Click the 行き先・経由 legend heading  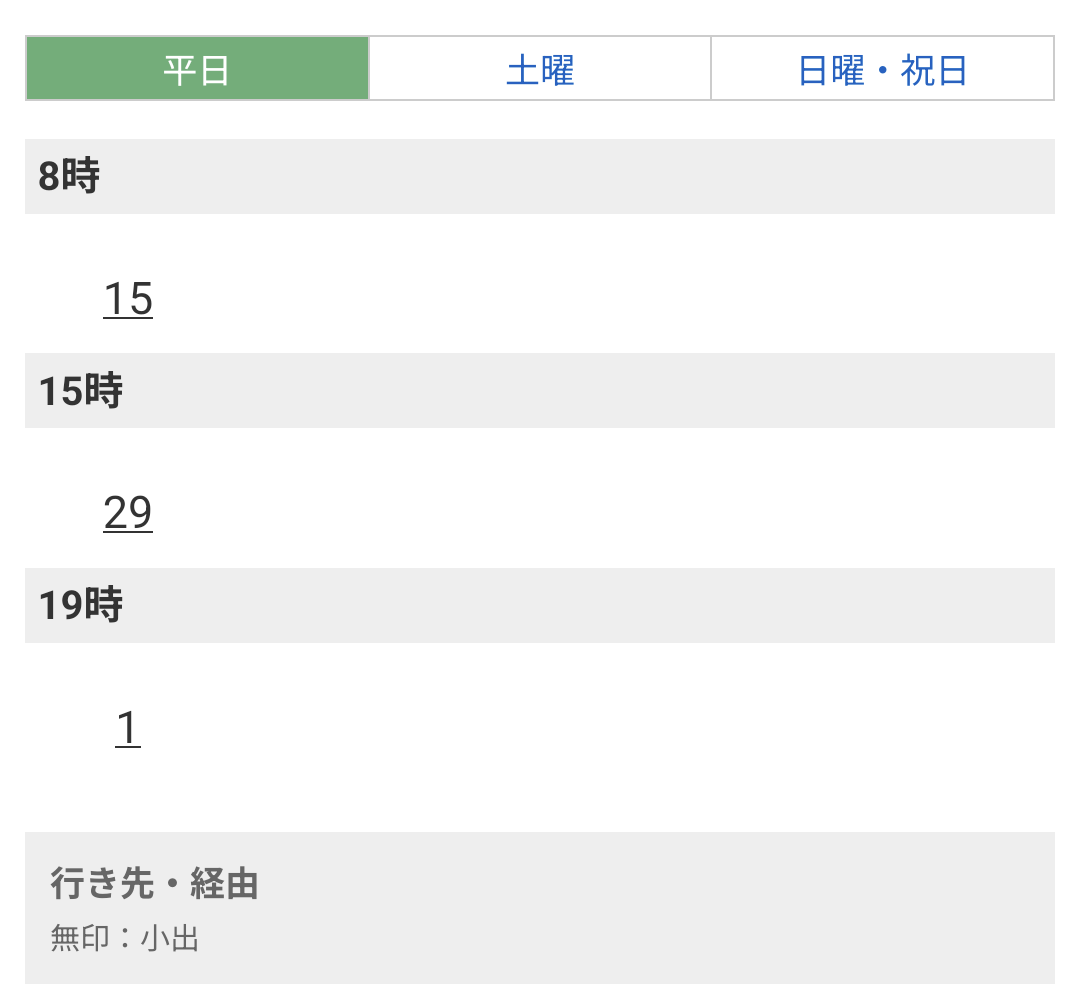(x=154, y=884)
